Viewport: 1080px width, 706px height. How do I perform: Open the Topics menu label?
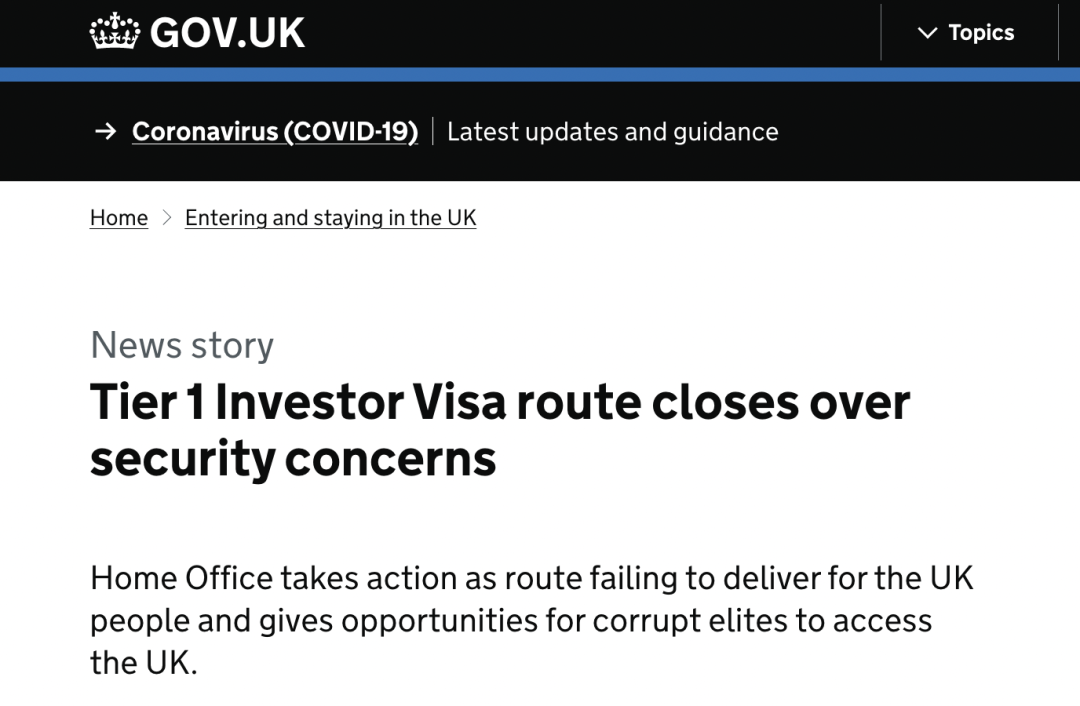click(x=981, y=32)
